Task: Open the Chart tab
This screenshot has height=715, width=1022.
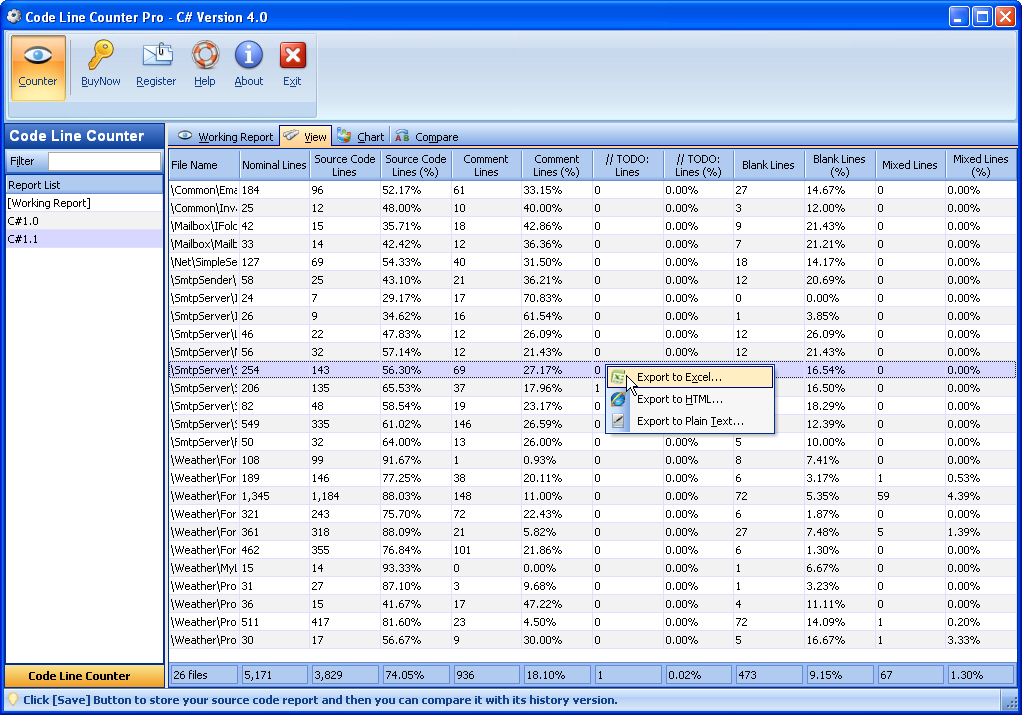Action: coord(360,136)
